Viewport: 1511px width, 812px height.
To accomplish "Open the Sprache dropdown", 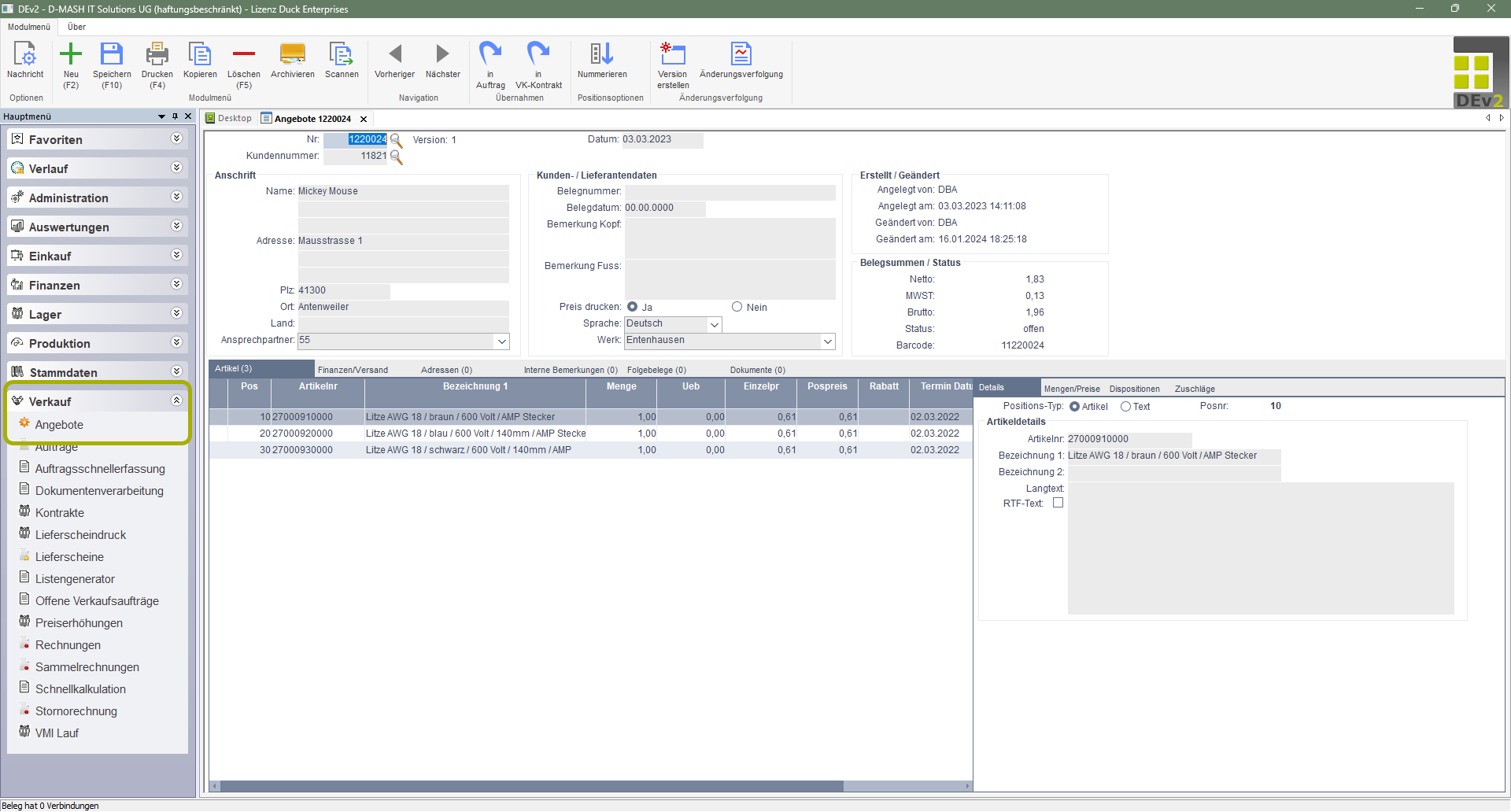I will point(715,324).
